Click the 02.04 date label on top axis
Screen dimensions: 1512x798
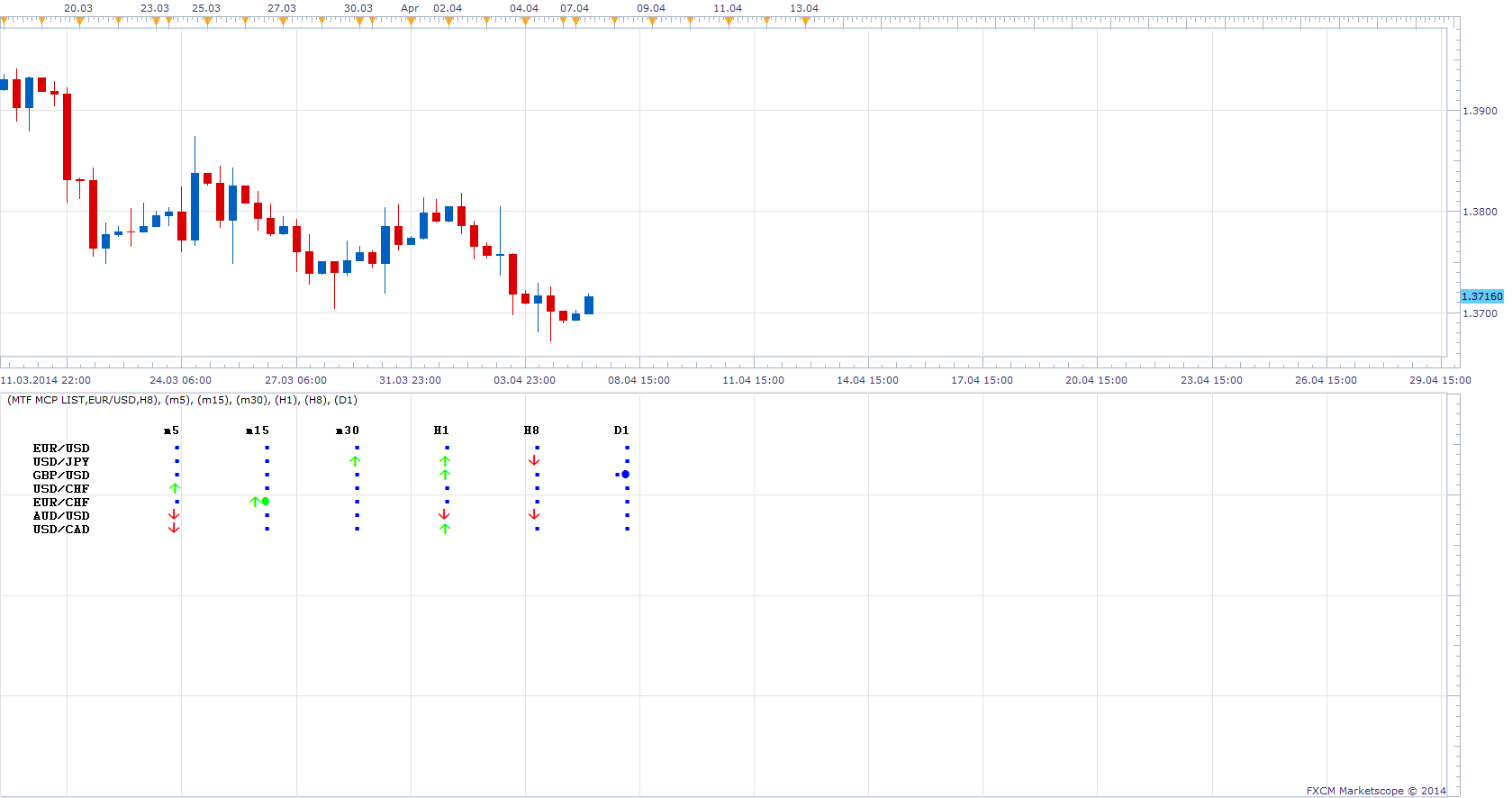point(448,8)
